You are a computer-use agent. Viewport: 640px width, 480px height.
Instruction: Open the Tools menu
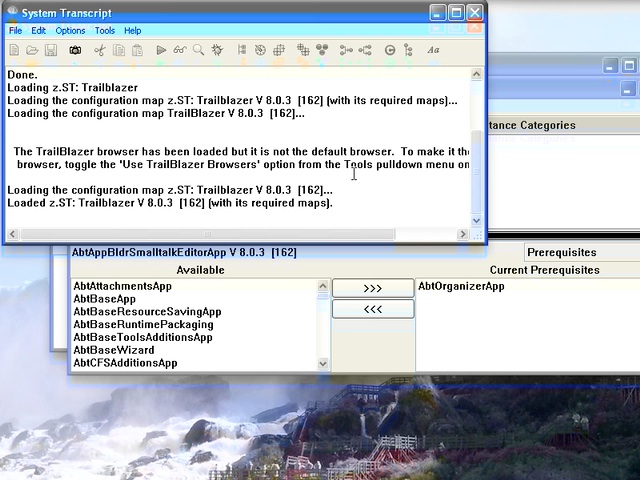click(x=105, y=31)
